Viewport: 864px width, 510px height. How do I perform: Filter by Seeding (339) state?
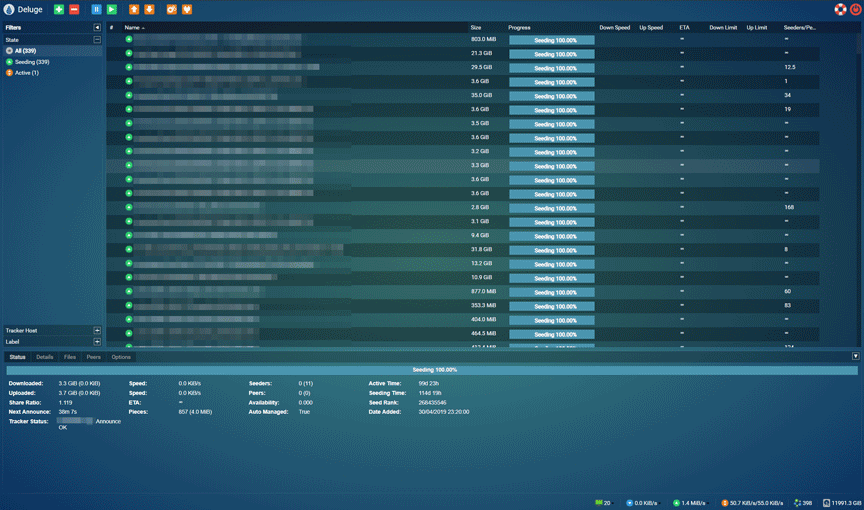click(31, 62)
